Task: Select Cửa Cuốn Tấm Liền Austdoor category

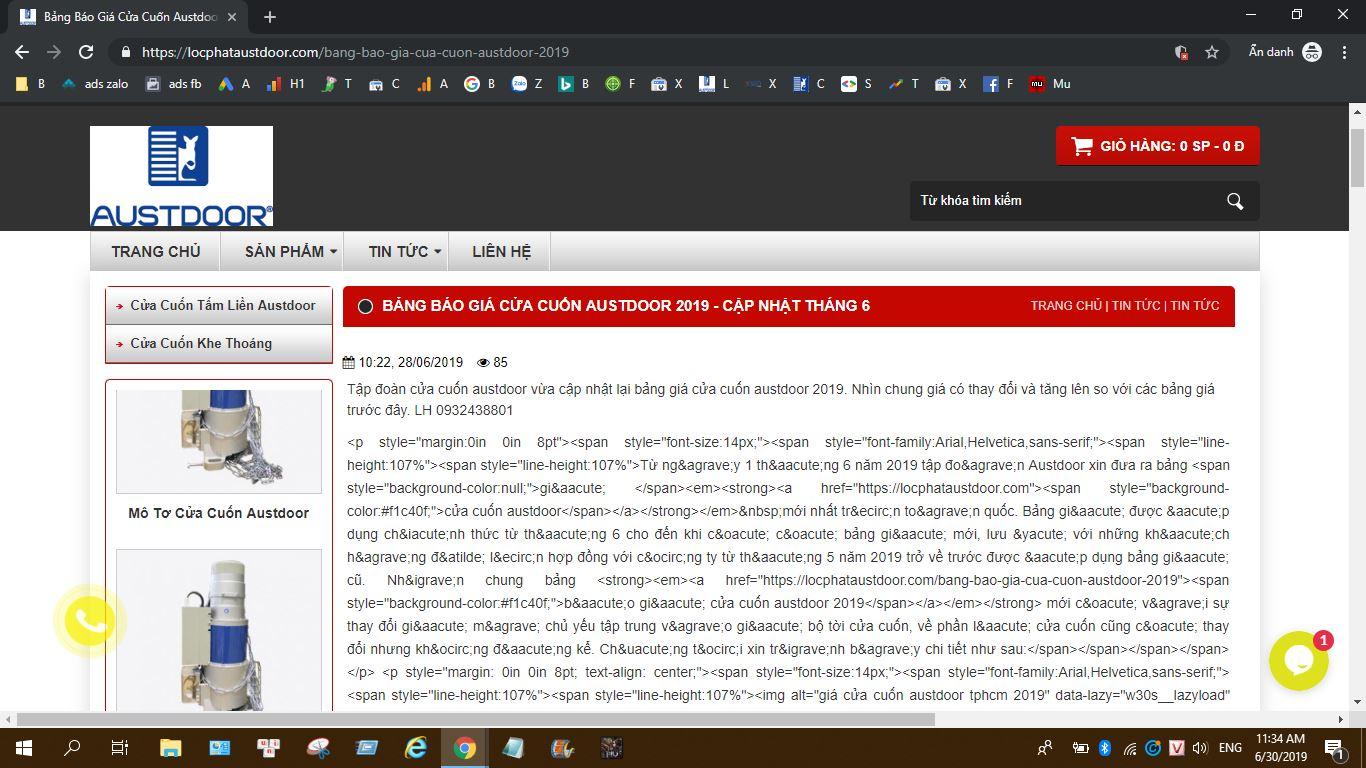Action: coord(222,305)
